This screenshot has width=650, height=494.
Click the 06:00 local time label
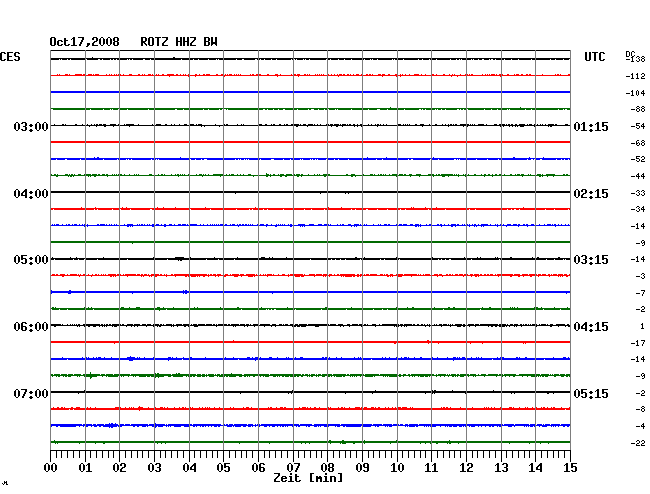(31, 327)
